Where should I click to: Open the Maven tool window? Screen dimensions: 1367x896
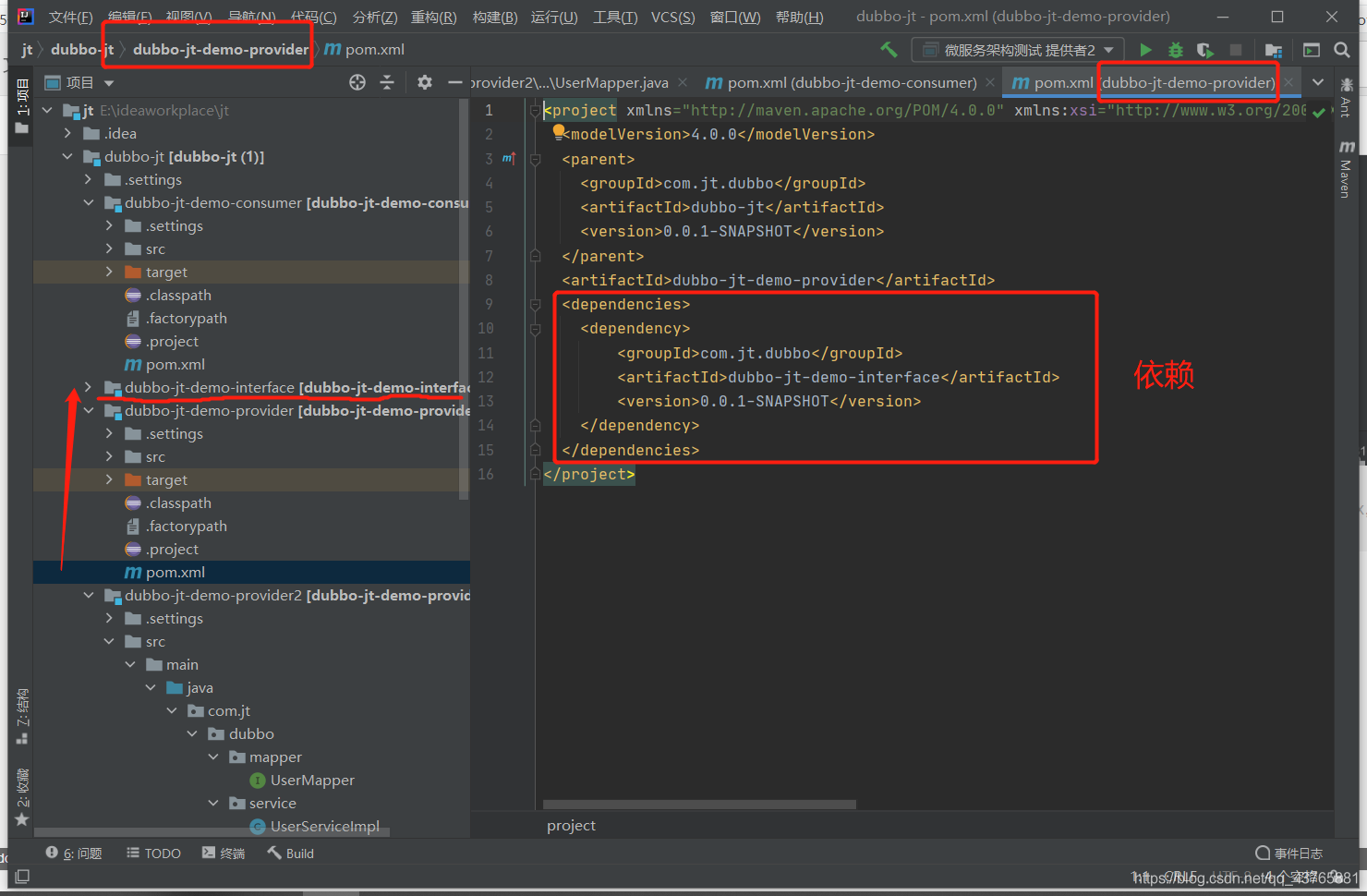point(1347,170)
